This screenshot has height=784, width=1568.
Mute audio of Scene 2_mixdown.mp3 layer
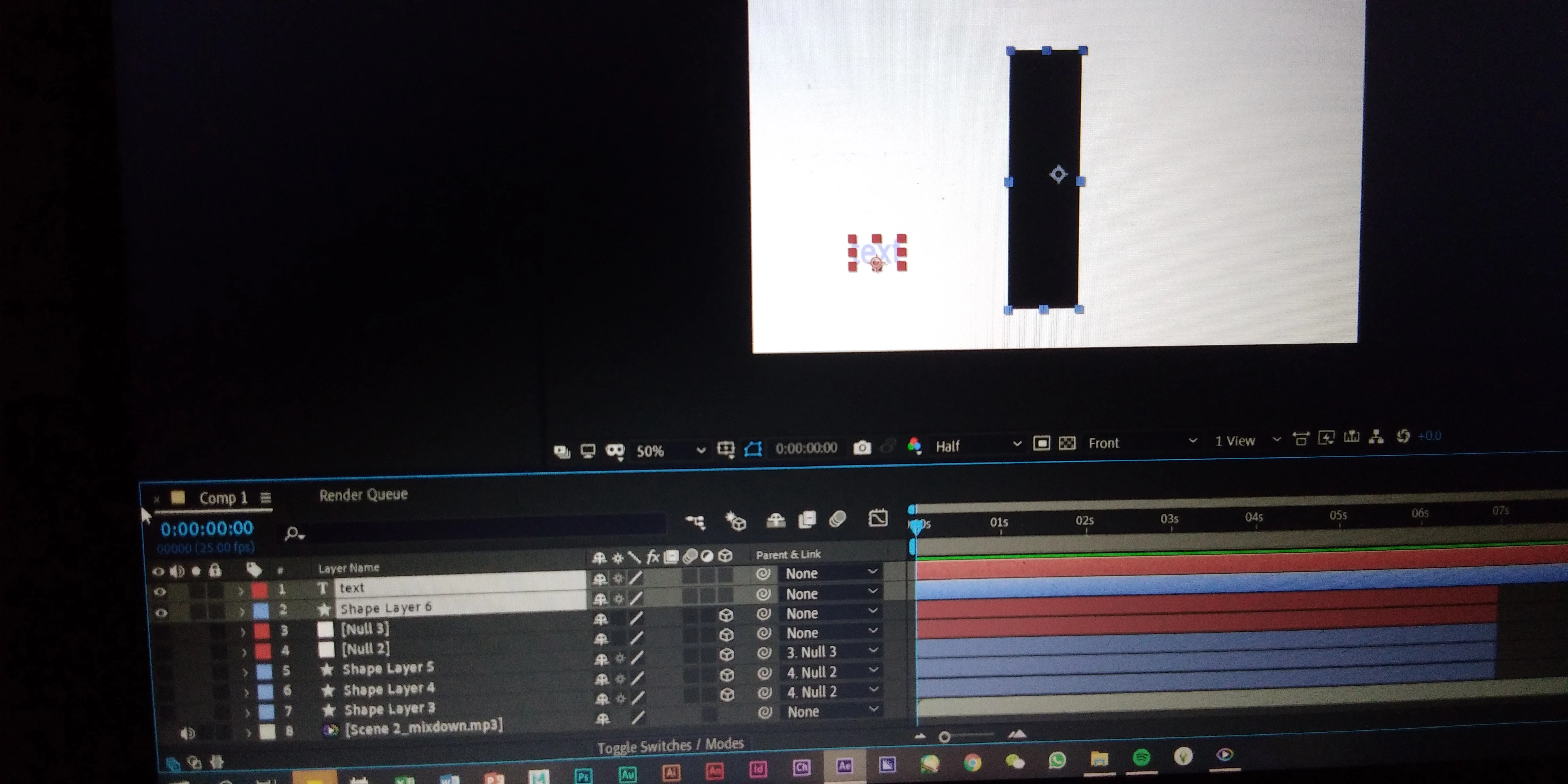187,734
